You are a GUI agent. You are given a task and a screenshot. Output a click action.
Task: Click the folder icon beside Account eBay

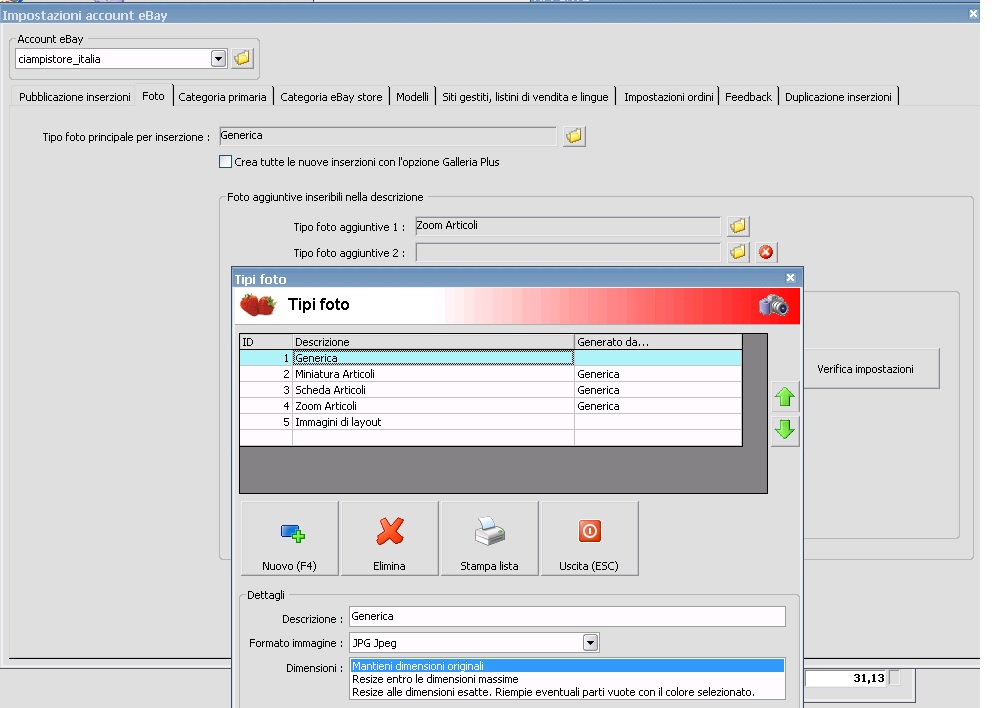click(x=242, y=59)
